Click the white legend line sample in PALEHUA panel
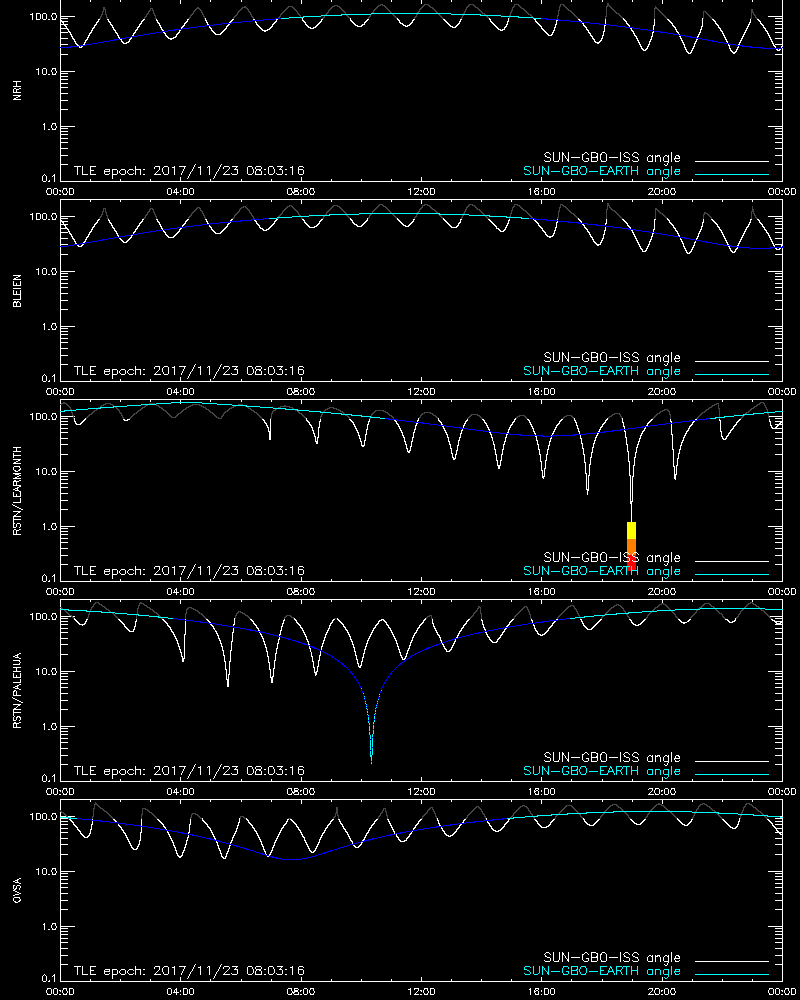This screenshot has height=1000, width=800. point(732,761)
